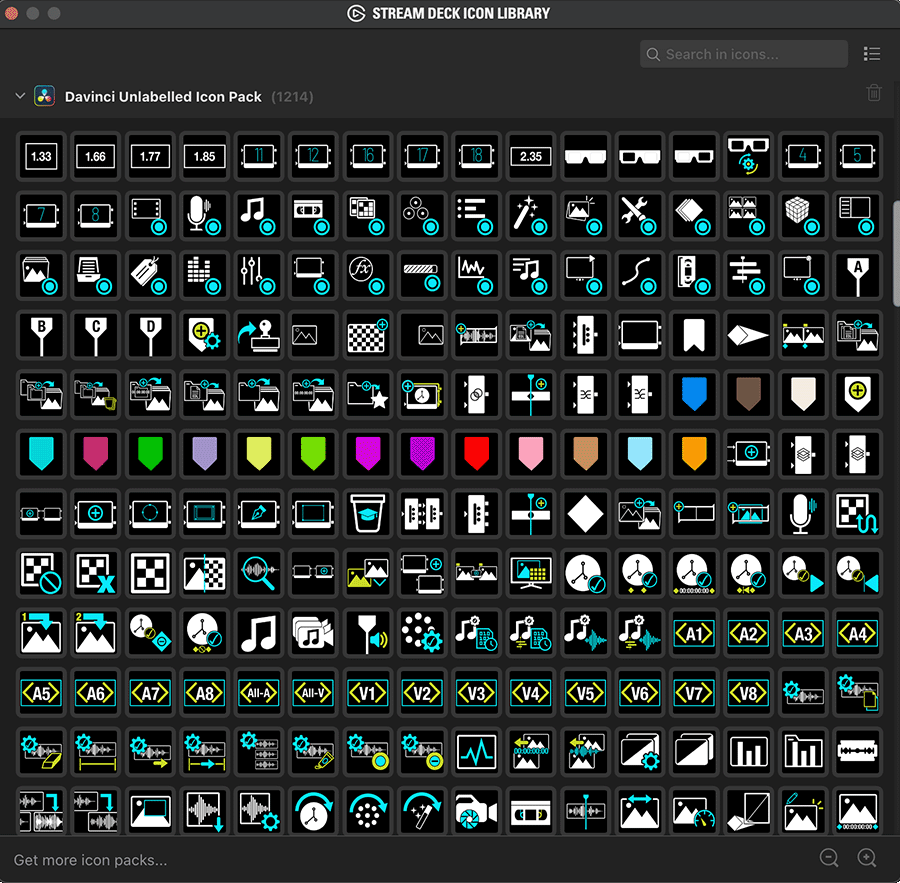Collapse the Davinci Unlabelled Icon Pack
Viewport: 900px width, 883px height.
click(20, 96)
